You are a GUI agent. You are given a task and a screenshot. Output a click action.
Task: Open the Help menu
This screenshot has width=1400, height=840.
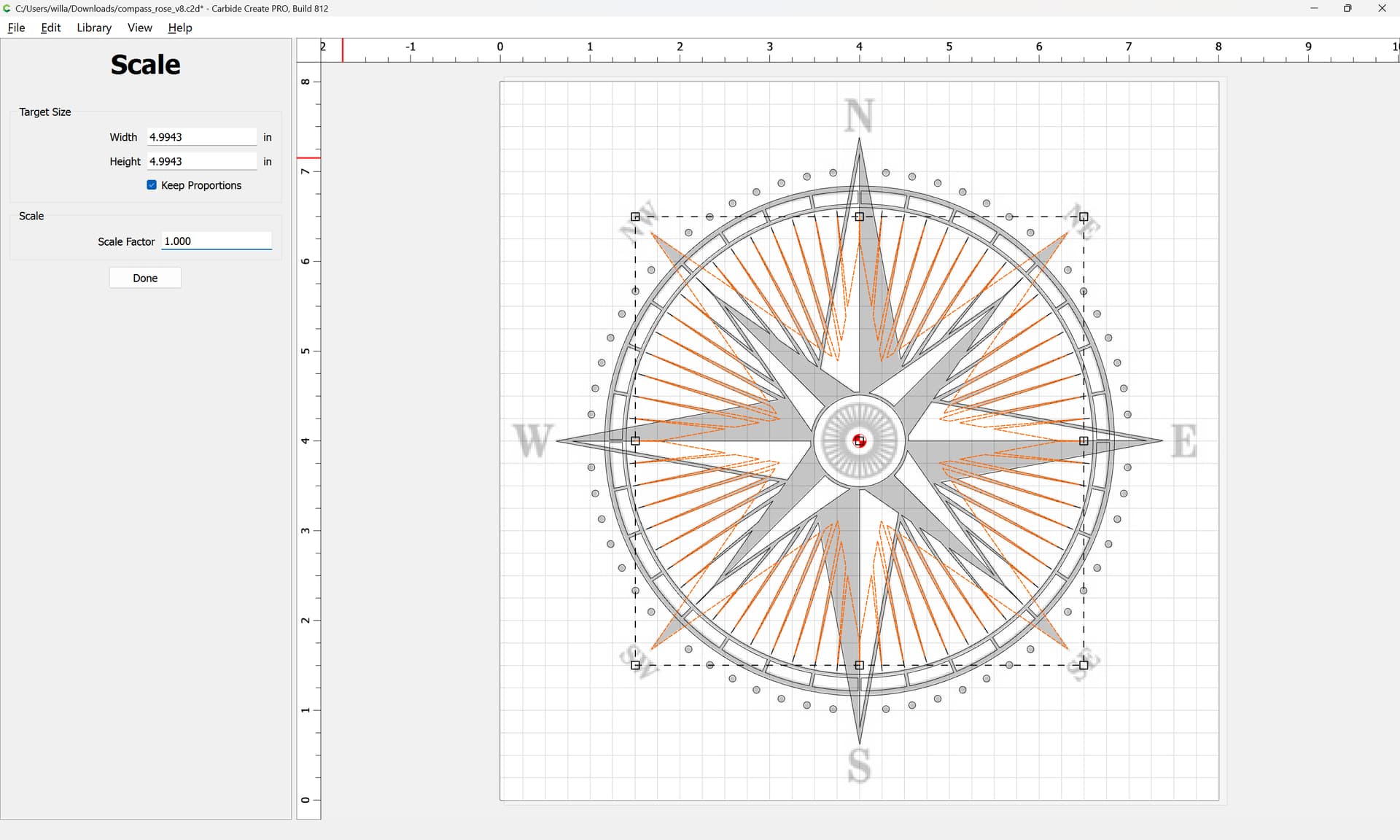pyautogui.click(x=179, y=28)
